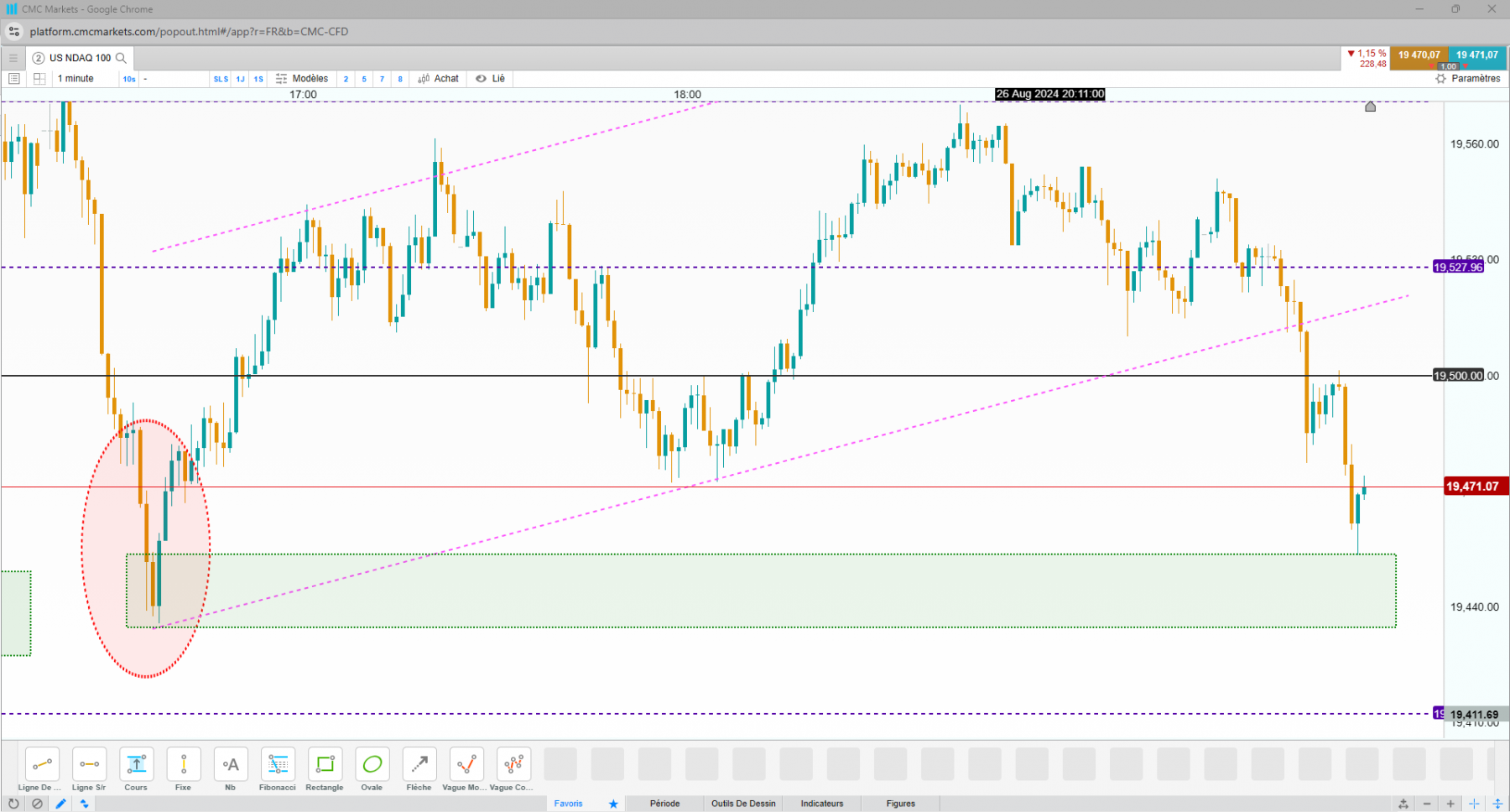Click the 19,527.96 purple price level marker
Image resolution: width=1510 pixels, height=812 pixels.
point(1458,268)
